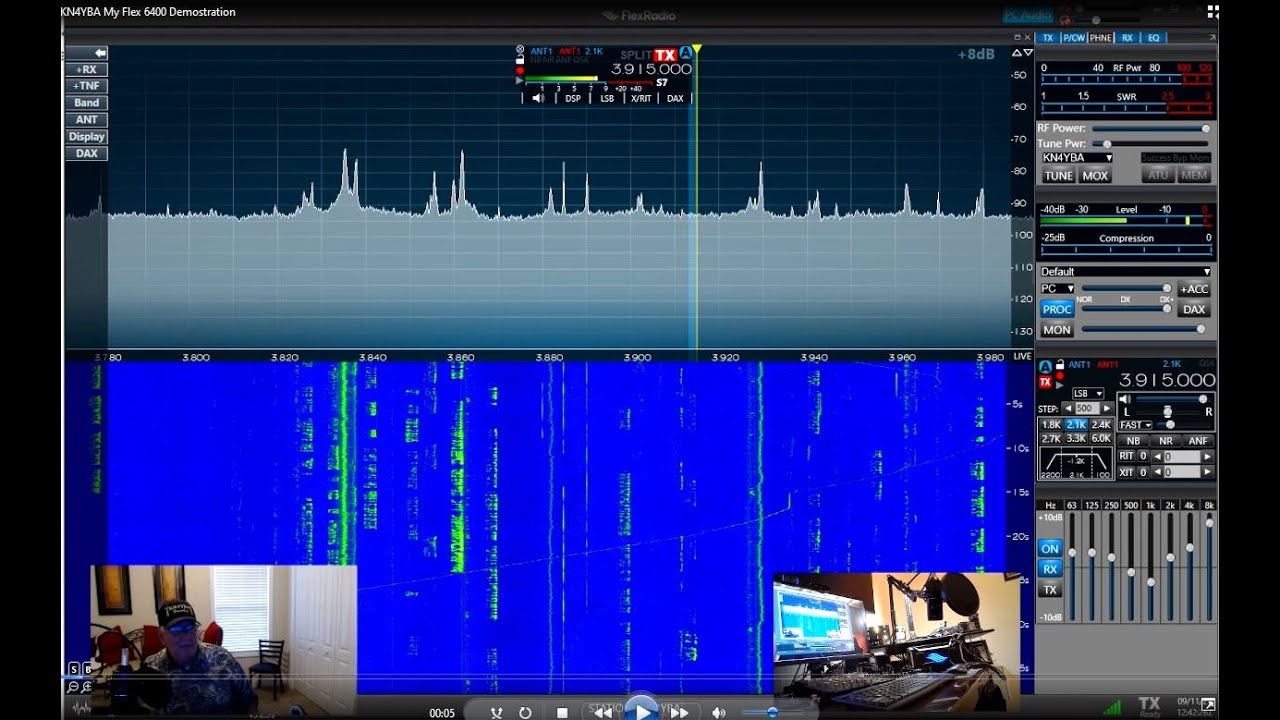Click the MEM button

point(1194,176)
